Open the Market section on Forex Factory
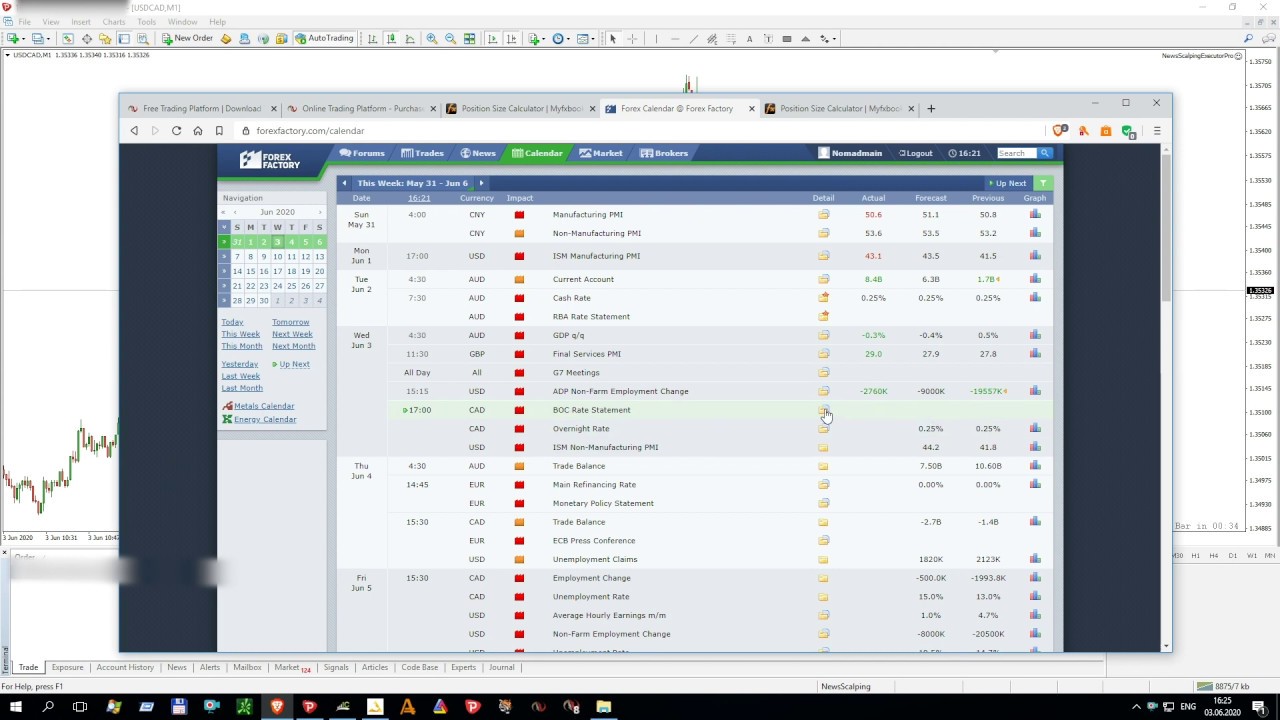The image size is (1280, 720). 600,153
